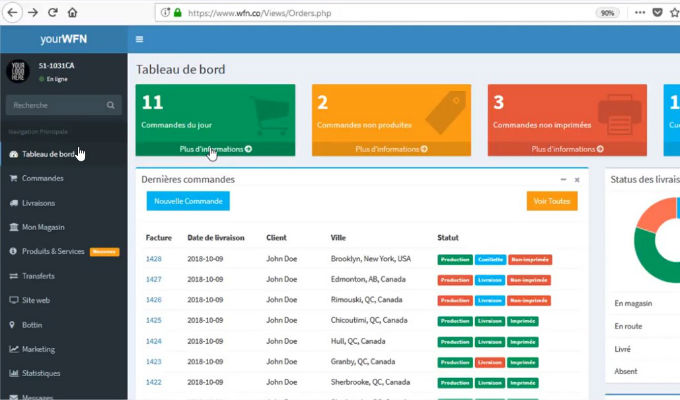Click the Commandes shopping cart icon
The image size is (680, 400).
coord(13,178)
